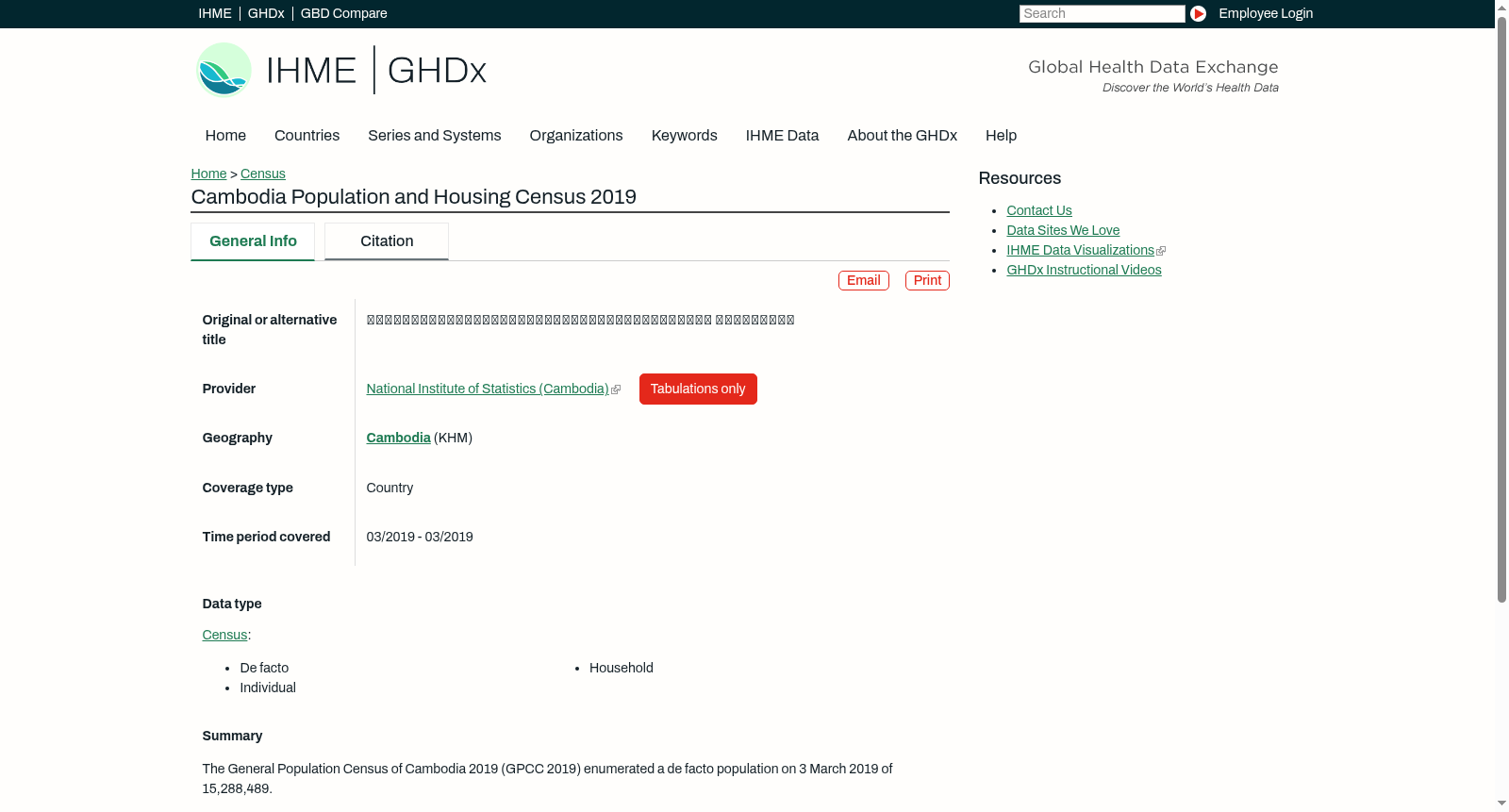The image size is (1509, 812).
Task: Open Series and Systems menu
Action: click(x=435, y=136)
